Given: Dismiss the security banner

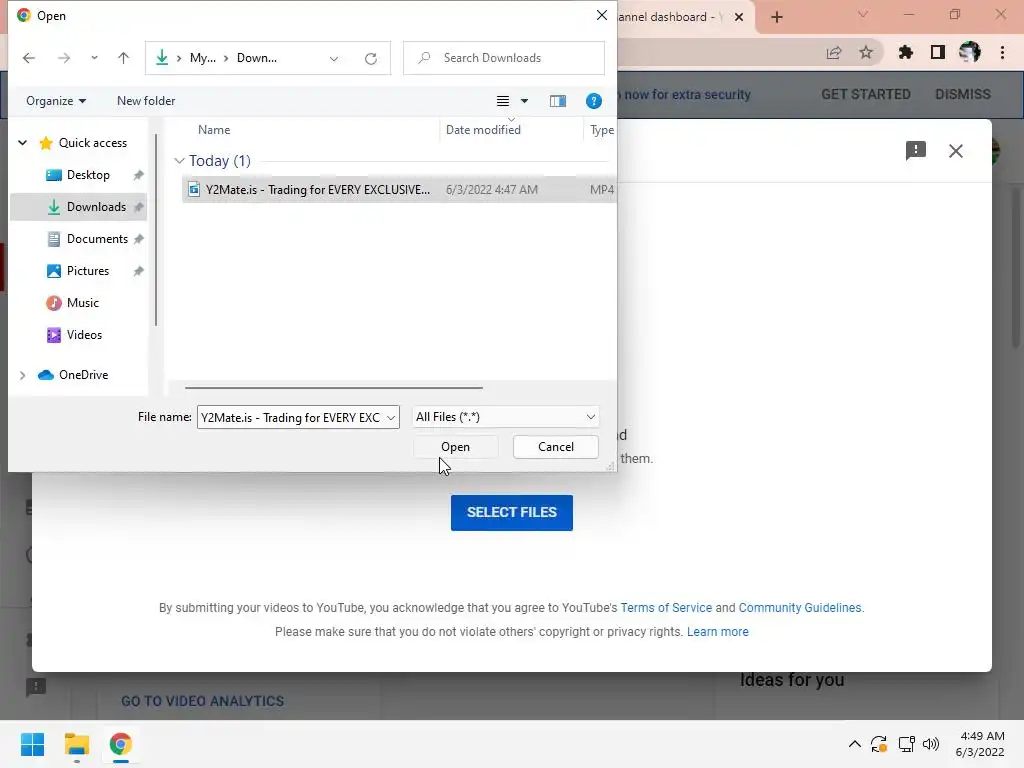Looking at the screenshot, I should 963,94.
